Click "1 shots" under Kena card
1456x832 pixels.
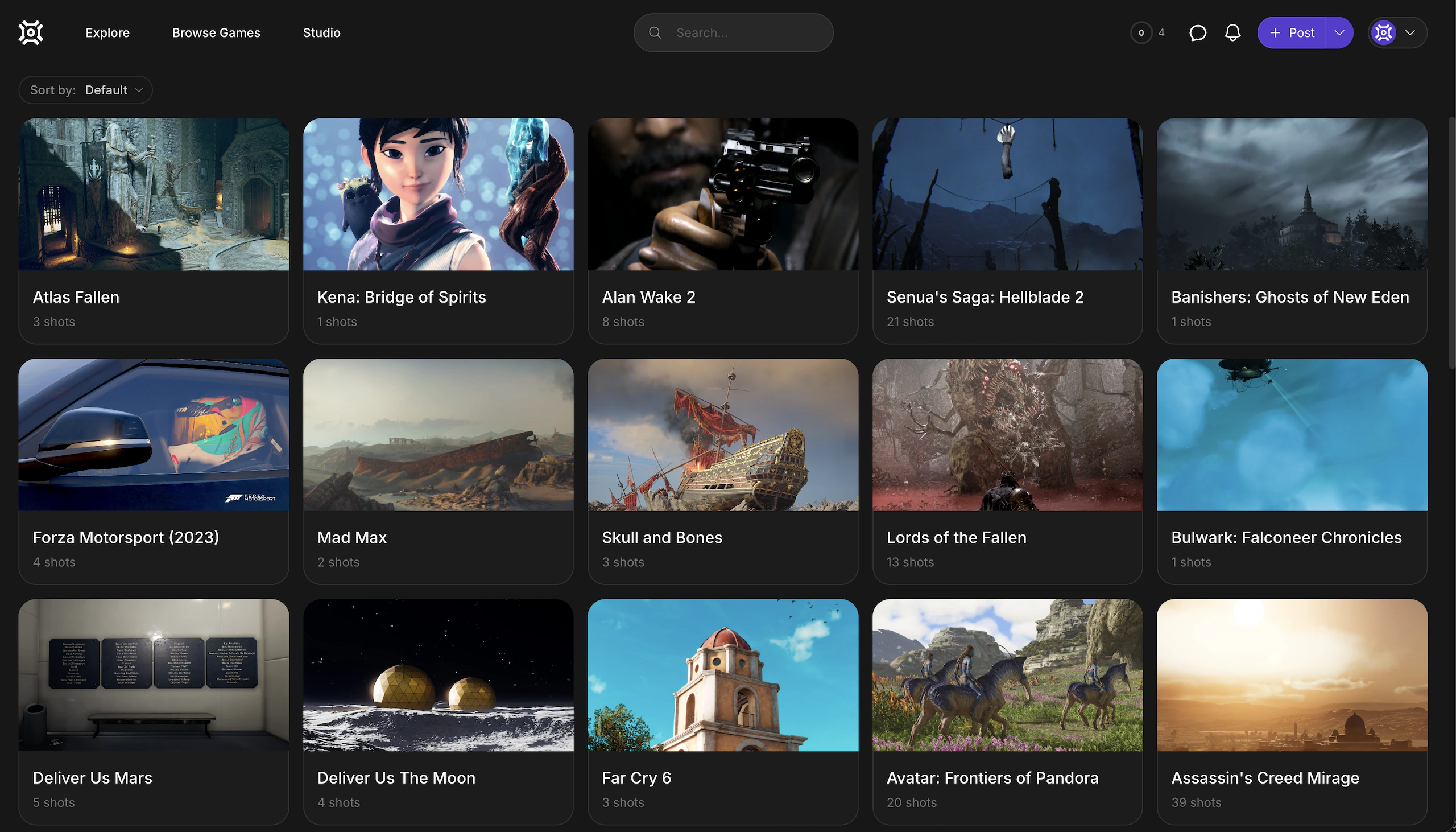pyautogui.click(x=337, y=322)
